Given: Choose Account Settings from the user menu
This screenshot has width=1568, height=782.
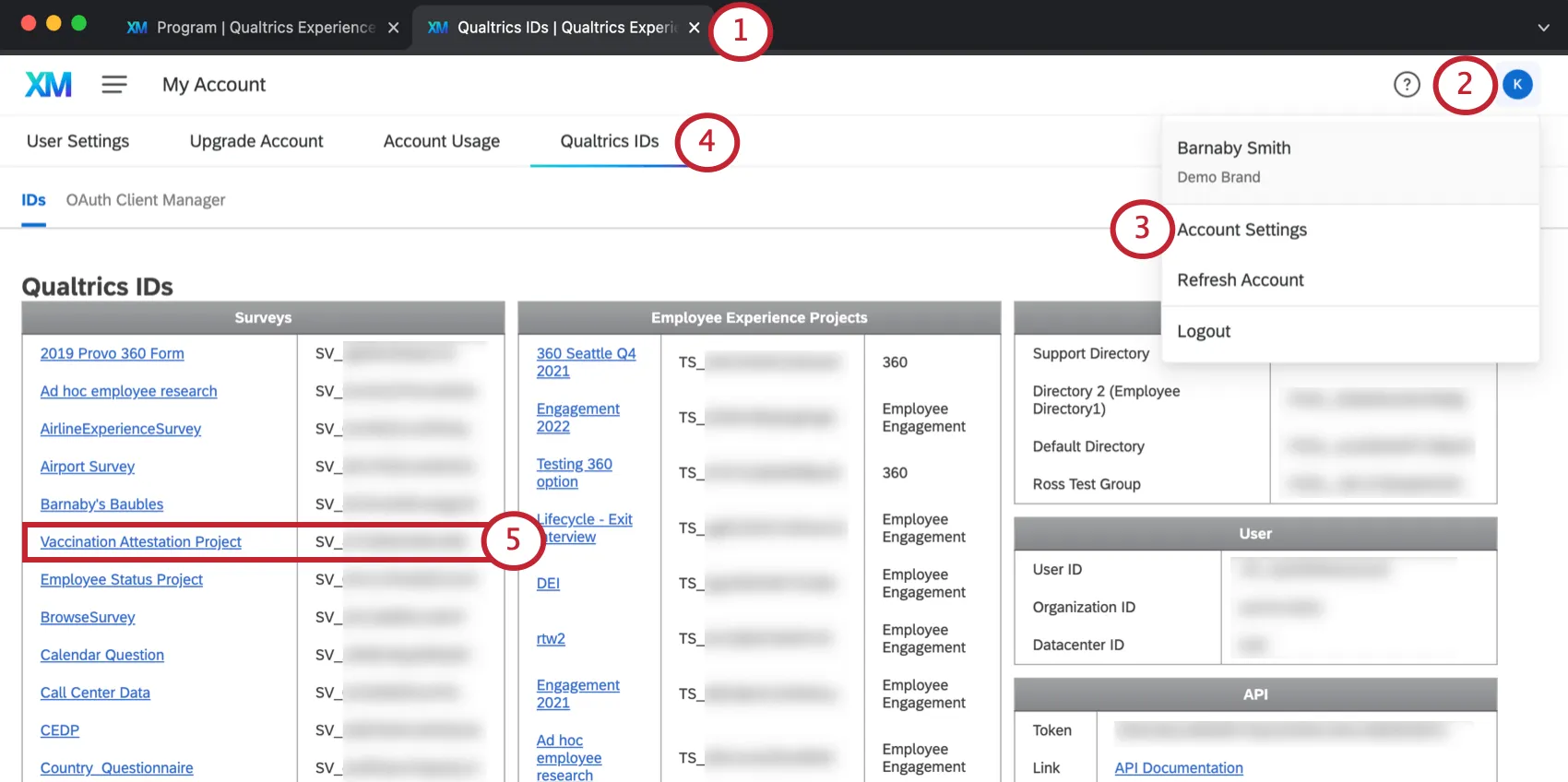Looking at the screenshot, I should pyautogui.click(x=1241, y=230).
